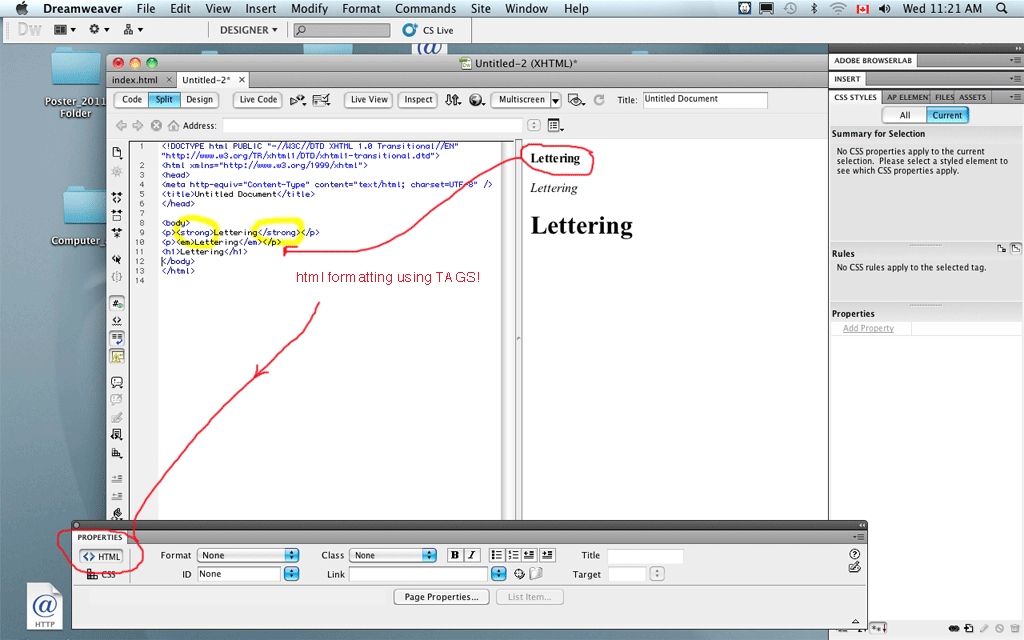
Task: Click the unordered list icon in Properties
Action: [497, 555]
